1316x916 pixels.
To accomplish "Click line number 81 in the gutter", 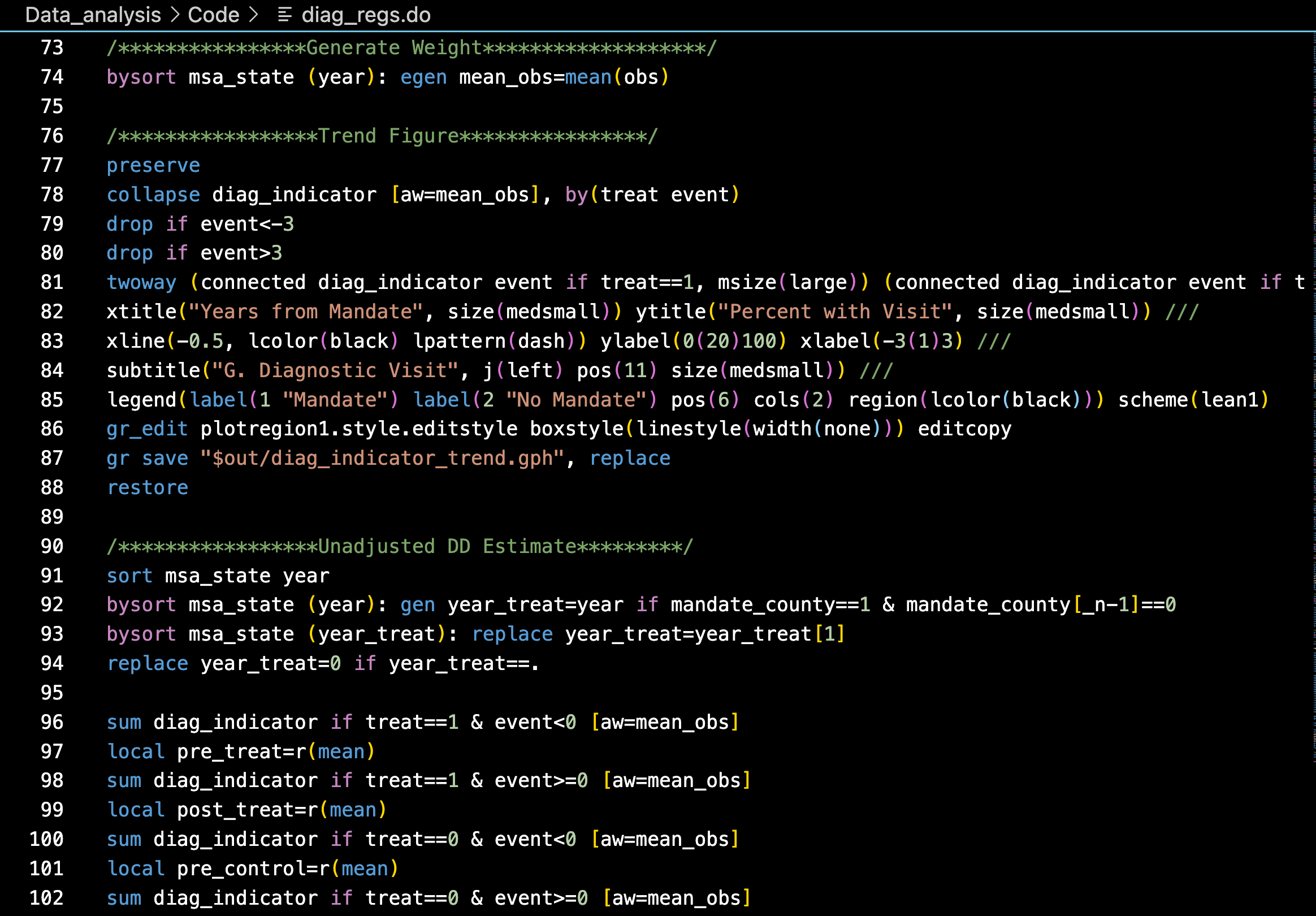I will 52,282.
